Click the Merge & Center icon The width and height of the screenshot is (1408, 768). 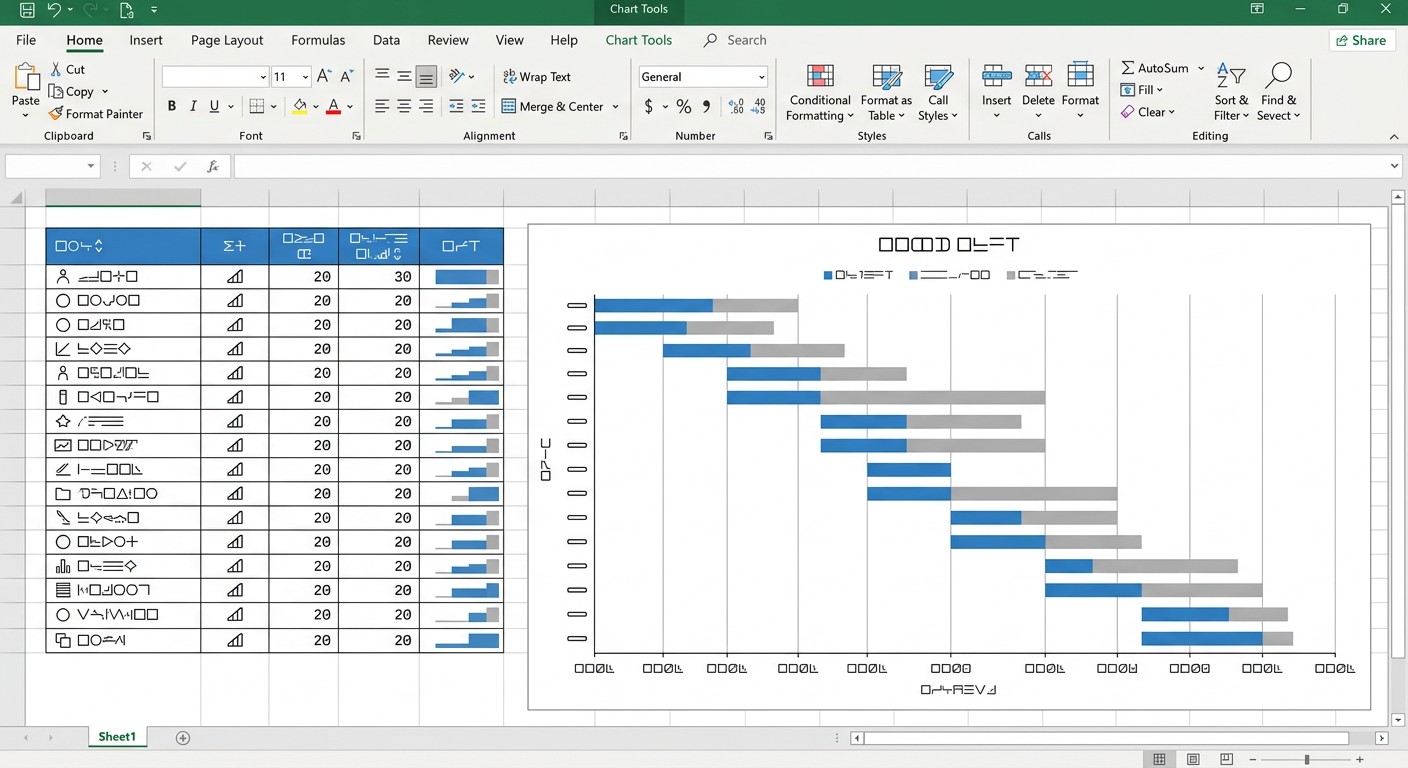(509, 106)
